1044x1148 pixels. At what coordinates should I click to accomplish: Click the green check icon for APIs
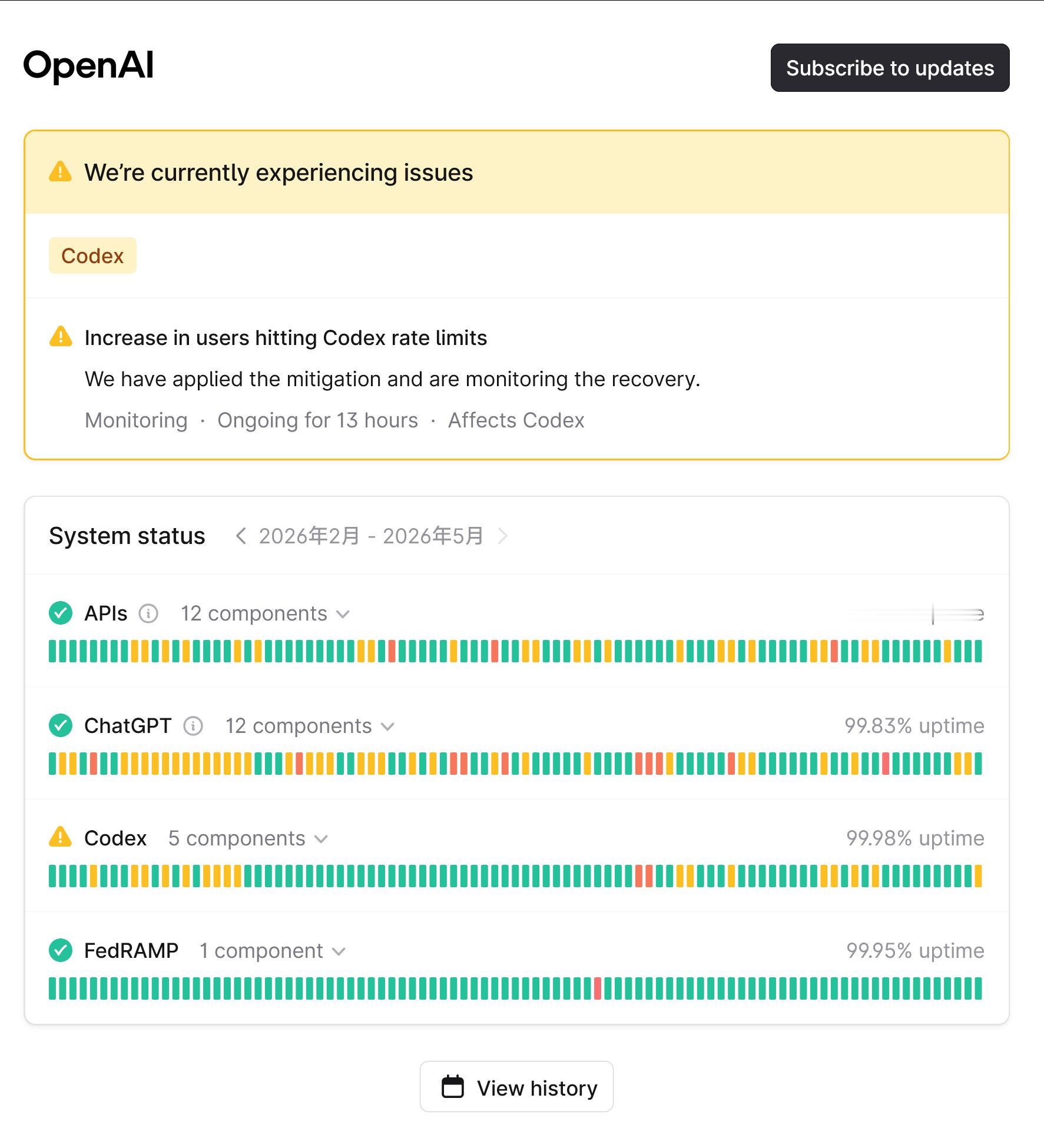pos(61,613)
